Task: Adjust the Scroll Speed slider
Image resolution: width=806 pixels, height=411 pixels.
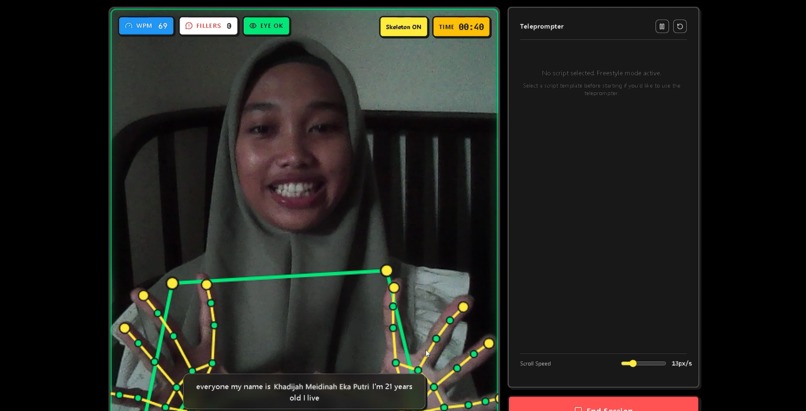Action: [x=643, y=363]
